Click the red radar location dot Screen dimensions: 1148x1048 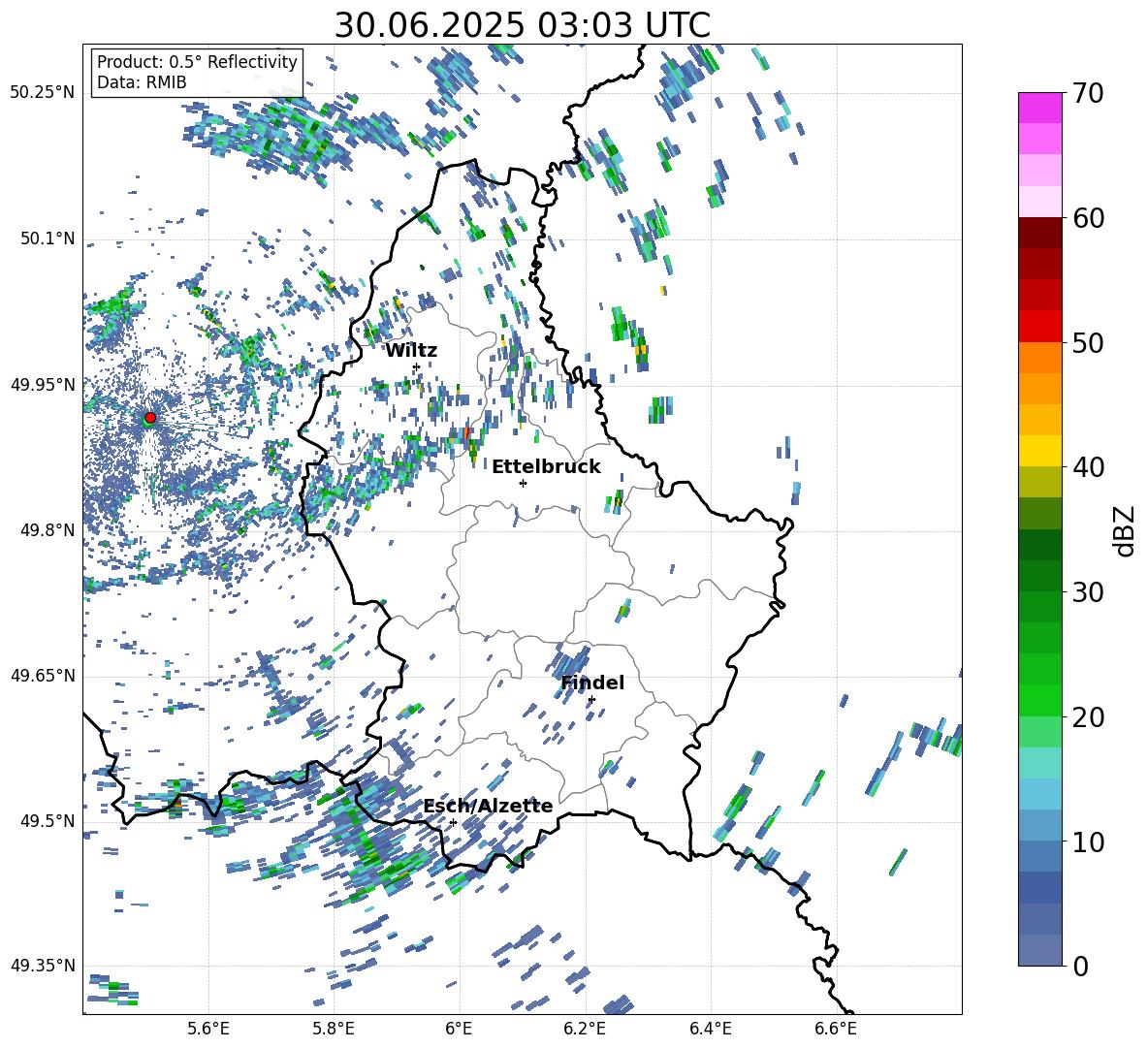pos(150,418)
